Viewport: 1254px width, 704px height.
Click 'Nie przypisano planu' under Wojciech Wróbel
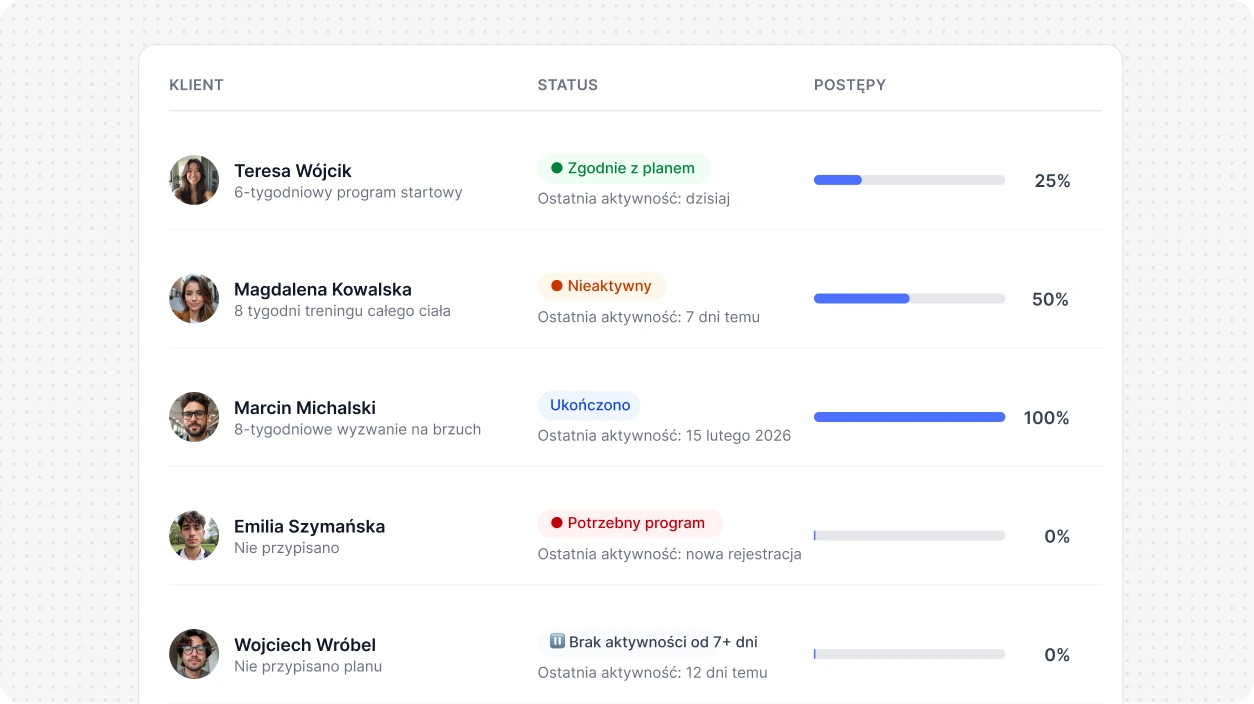pos(308,666)
